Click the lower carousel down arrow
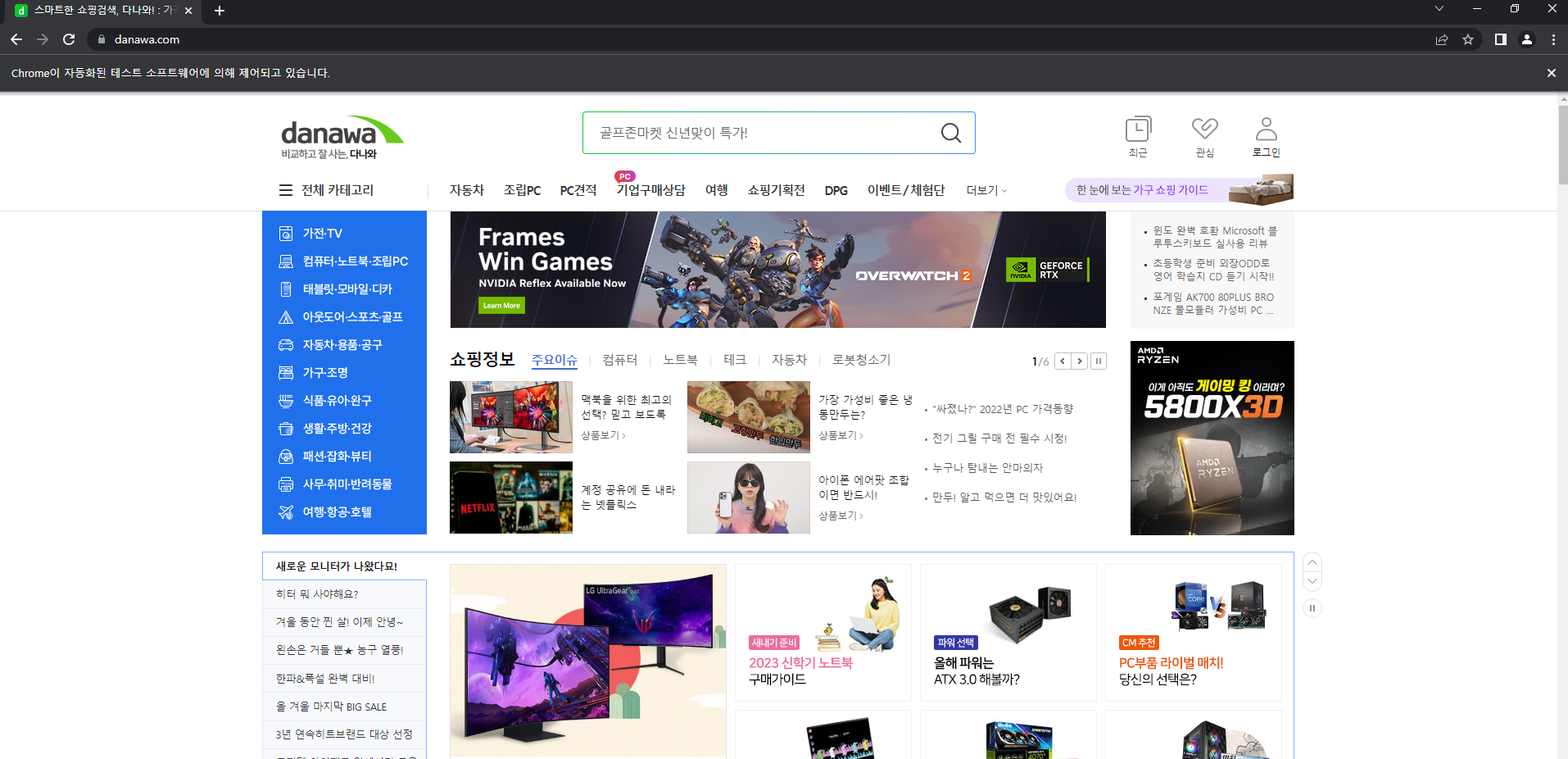1568x759 pixels. coord(1312,581)
